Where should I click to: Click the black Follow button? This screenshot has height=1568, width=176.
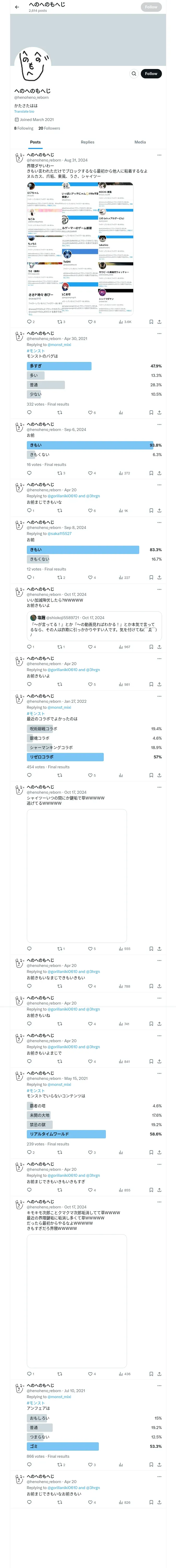150,74
